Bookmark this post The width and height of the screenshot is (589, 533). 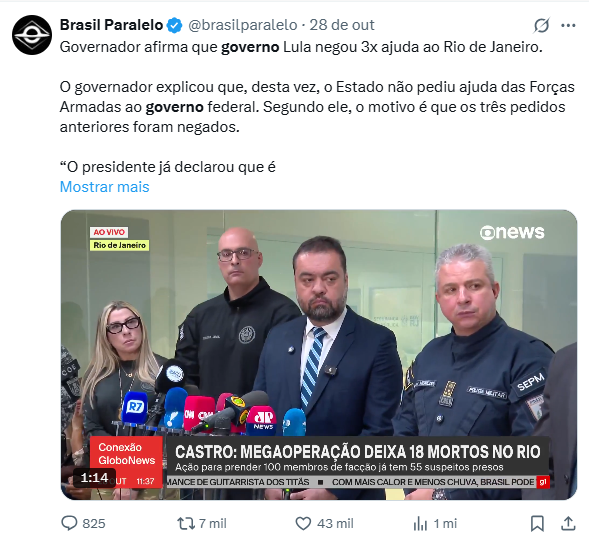(x=537, y=523)
